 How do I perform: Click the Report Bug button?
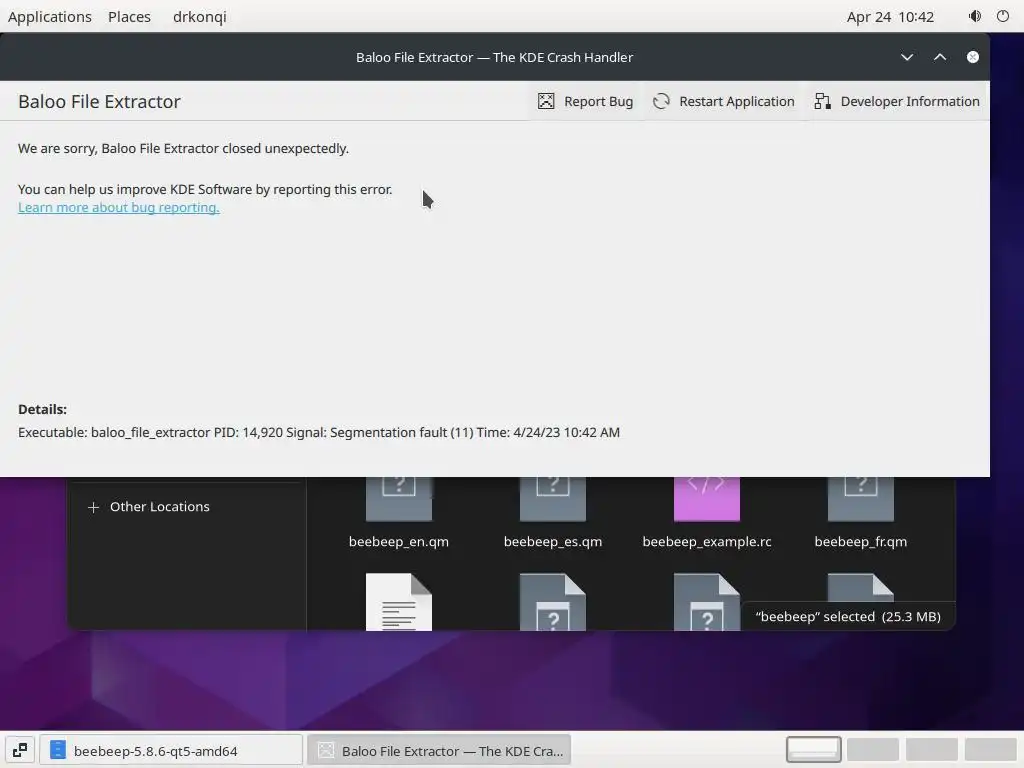pyautogui.click(x=585, y=101)
